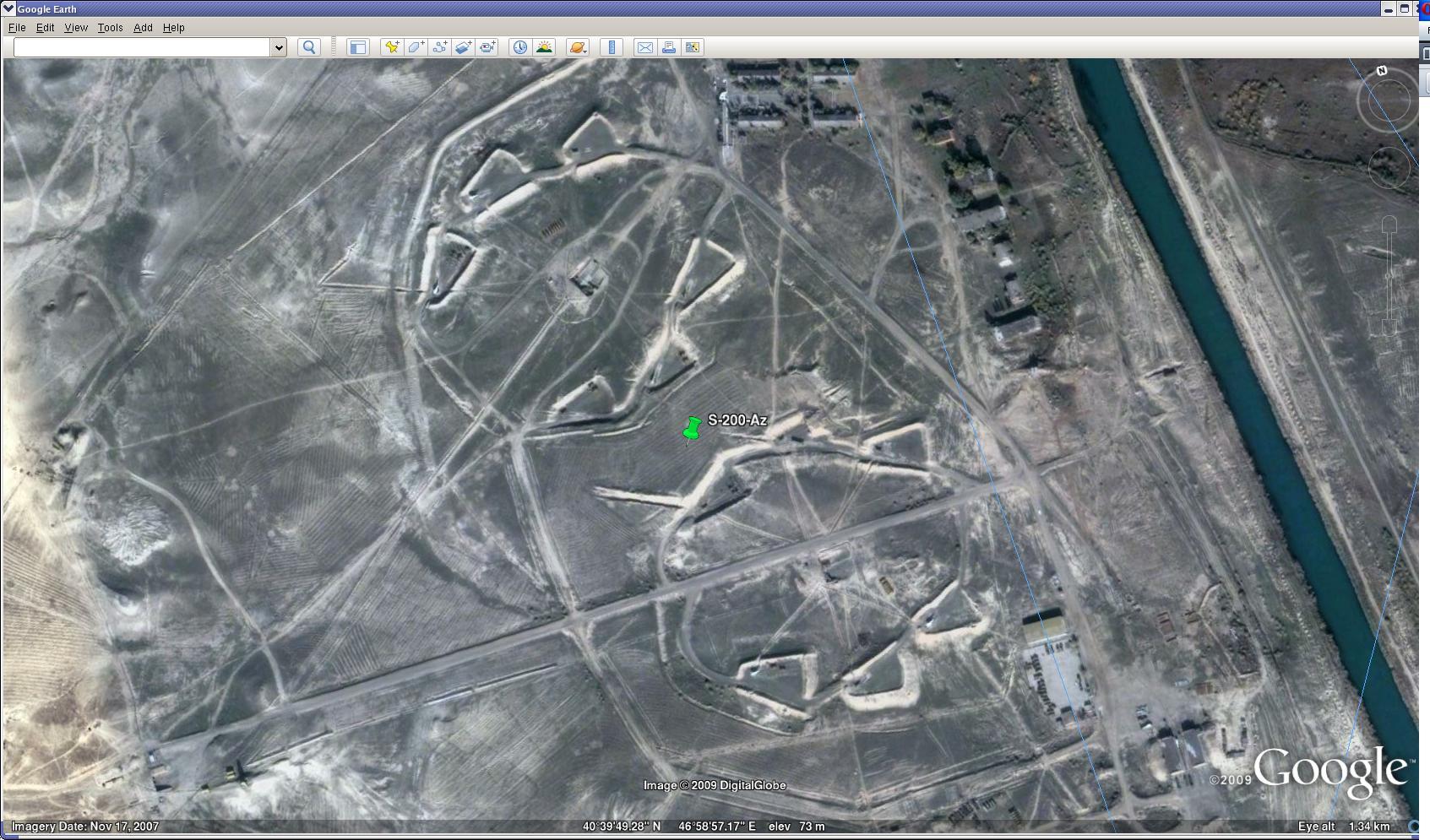
Task: Toggle historical imagery clock button
Action: point(519,47)
